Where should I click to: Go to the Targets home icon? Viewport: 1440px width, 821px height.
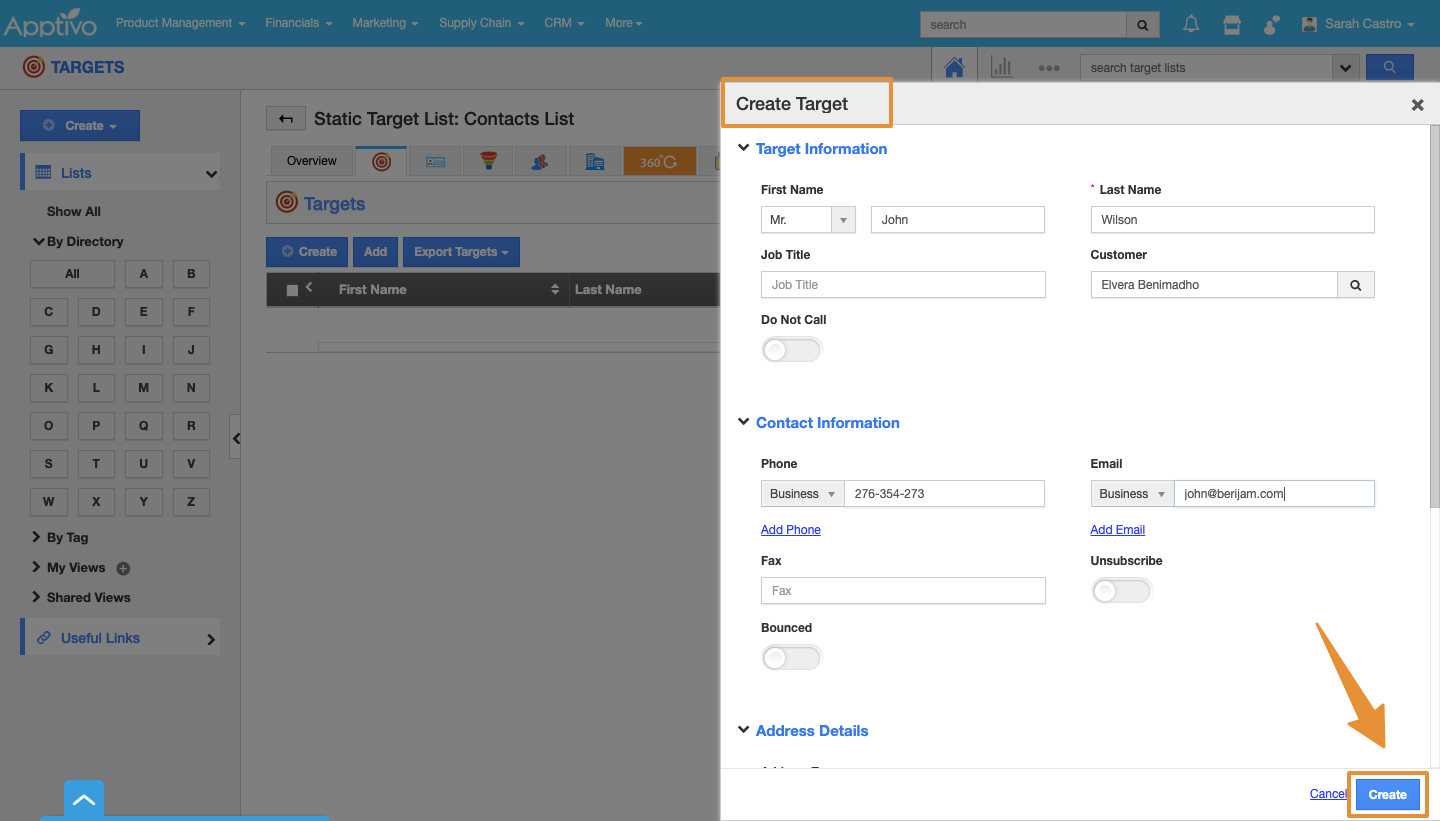pos(954,67)
